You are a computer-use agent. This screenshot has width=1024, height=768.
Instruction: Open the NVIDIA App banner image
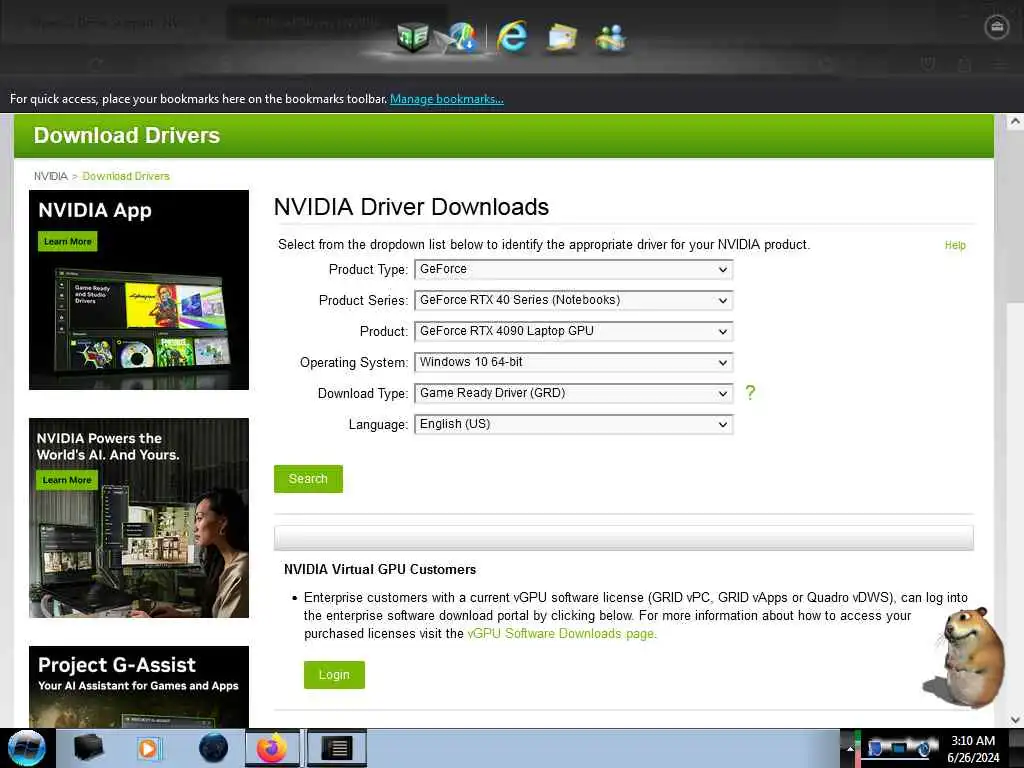tap(139, 290)
